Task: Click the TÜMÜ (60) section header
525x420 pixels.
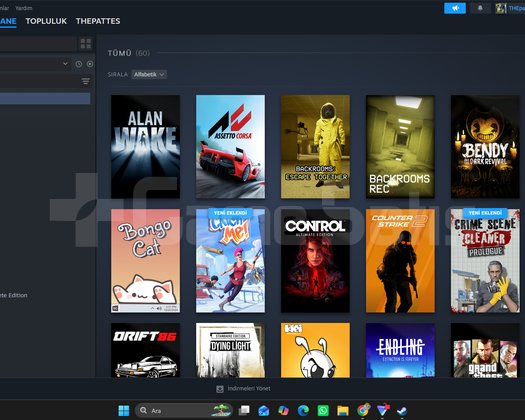Action: pos(129,53)
